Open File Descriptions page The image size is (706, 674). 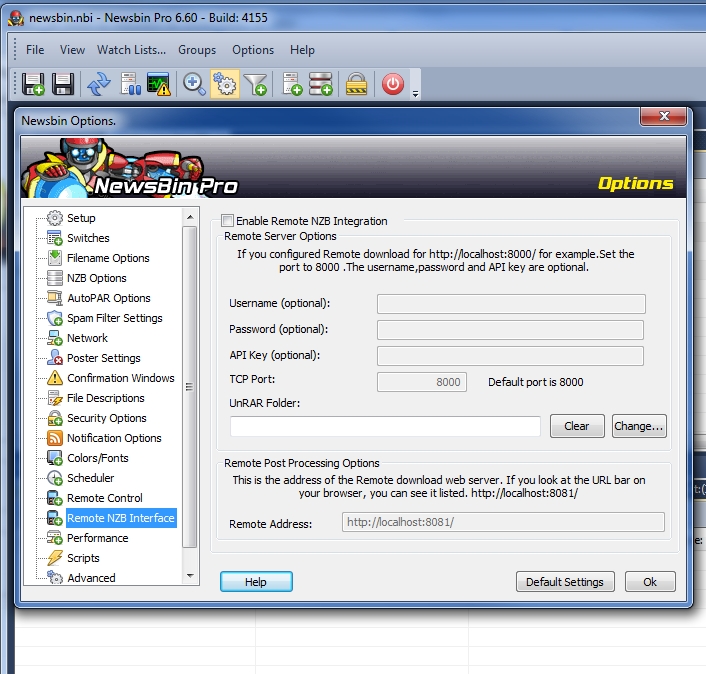pos(106,398)
